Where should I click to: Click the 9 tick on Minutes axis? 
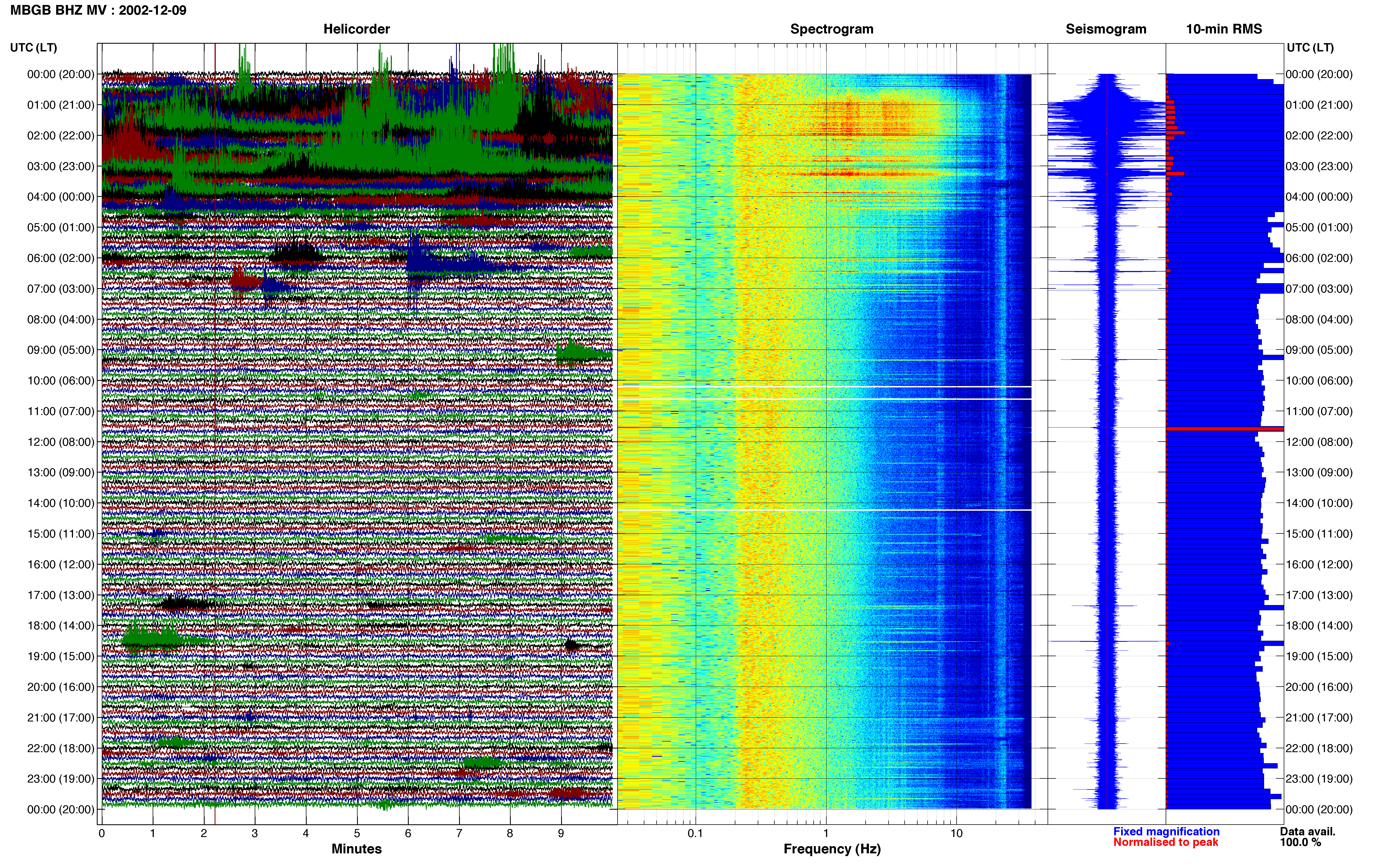(x=561, y=833)
